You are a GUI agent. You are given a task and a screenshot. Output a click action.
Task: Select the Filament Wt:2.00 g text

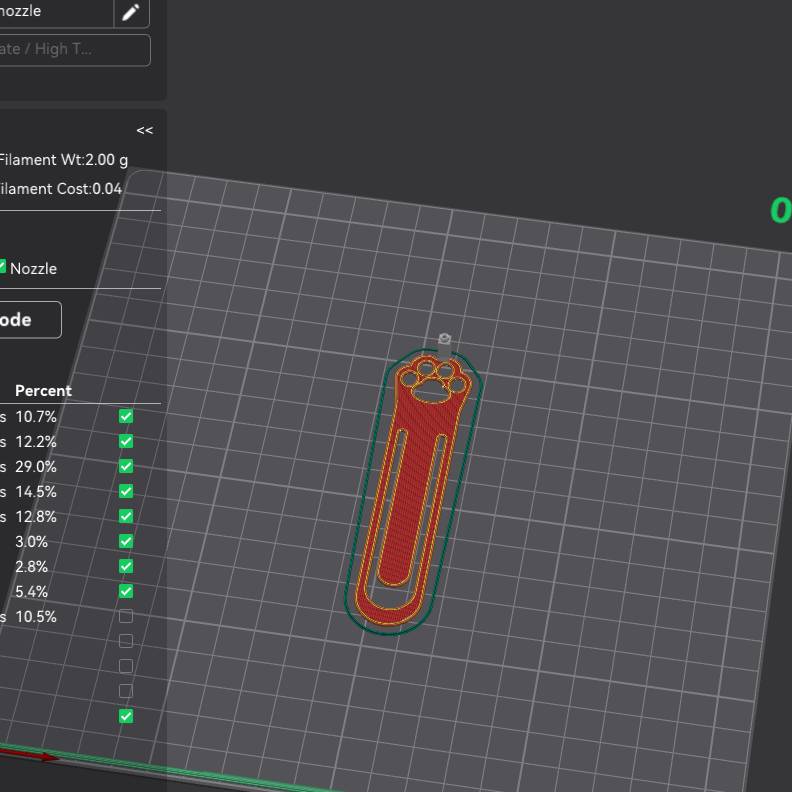pyautogui.click(x=63, y=160)
